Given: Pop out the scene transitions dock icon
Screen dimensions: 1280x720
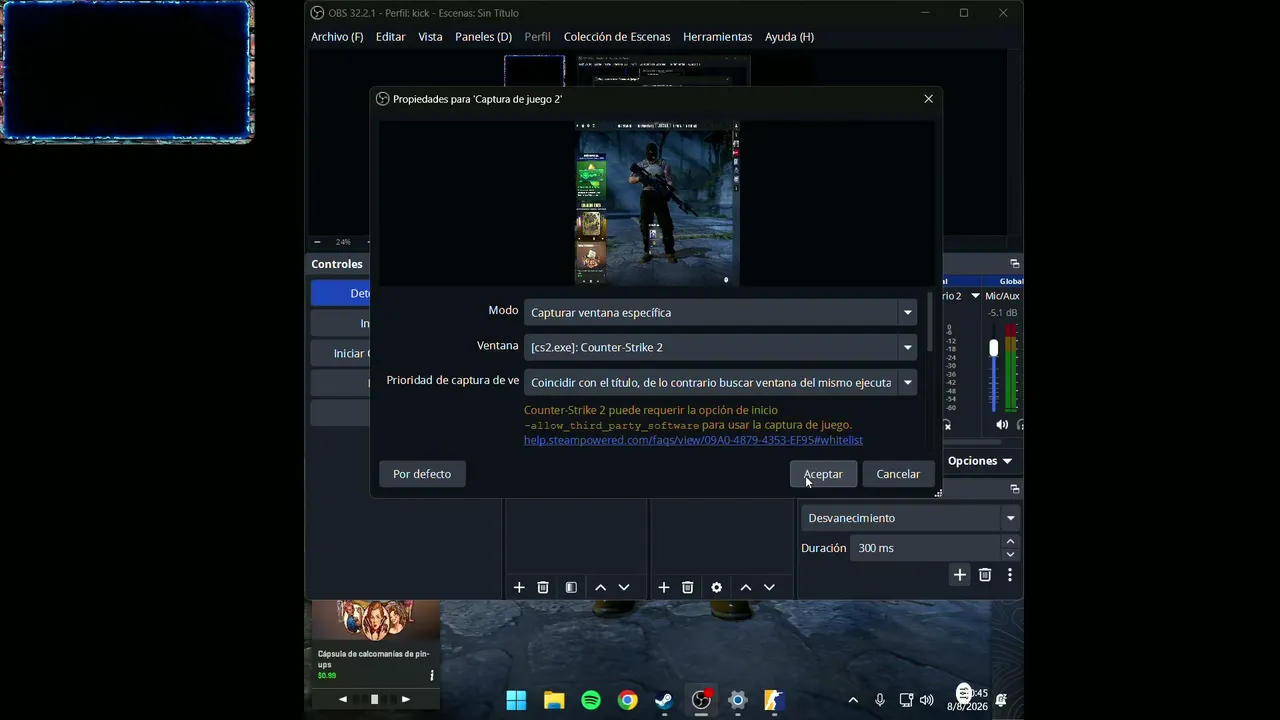Looking at the screenshot, I should 1014,489.
